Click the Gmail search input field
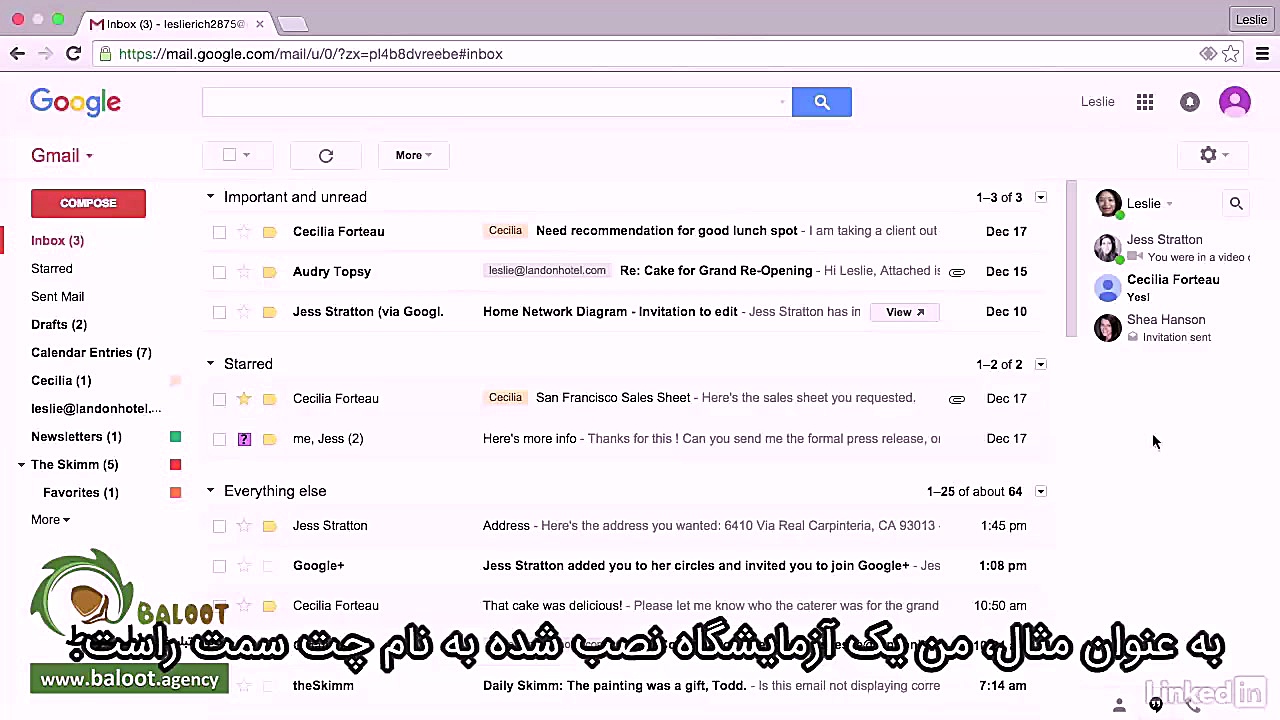 pos(497,102)
